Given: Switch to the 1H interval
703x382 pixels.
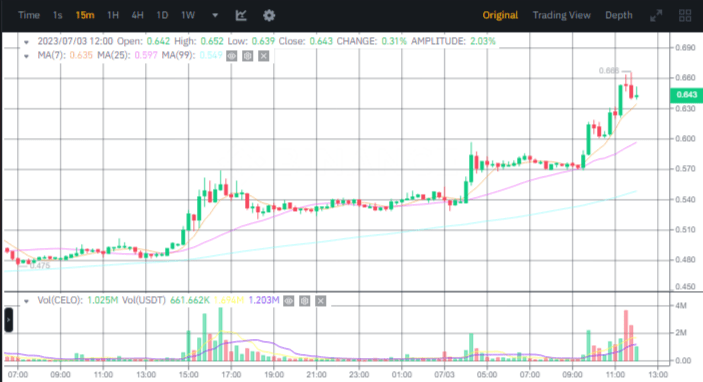Looking at the screenshot, I should [113, 15].
